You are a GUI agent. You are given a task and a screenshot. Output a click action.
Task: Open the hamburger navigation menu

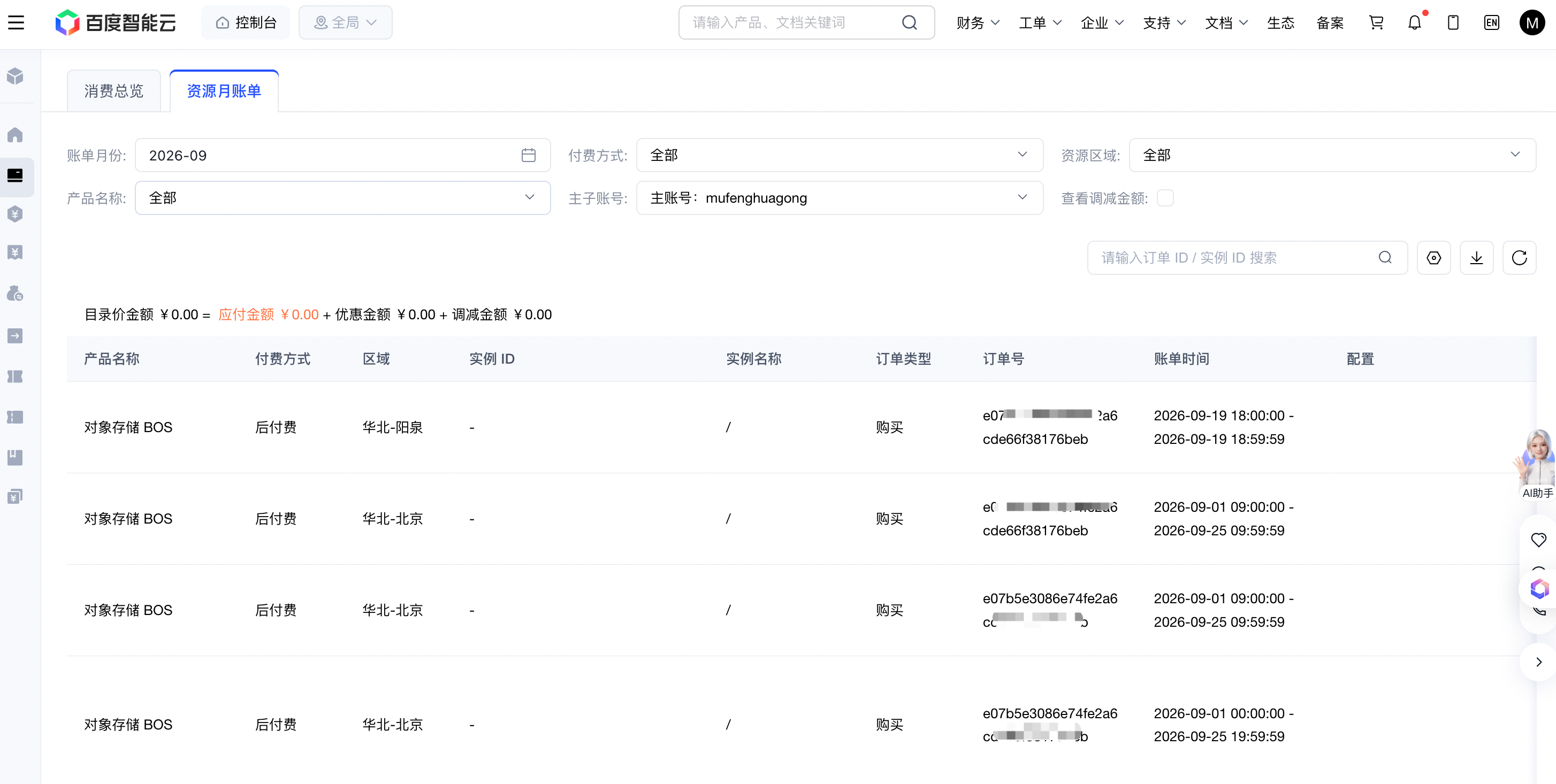(x=16, y=23)
